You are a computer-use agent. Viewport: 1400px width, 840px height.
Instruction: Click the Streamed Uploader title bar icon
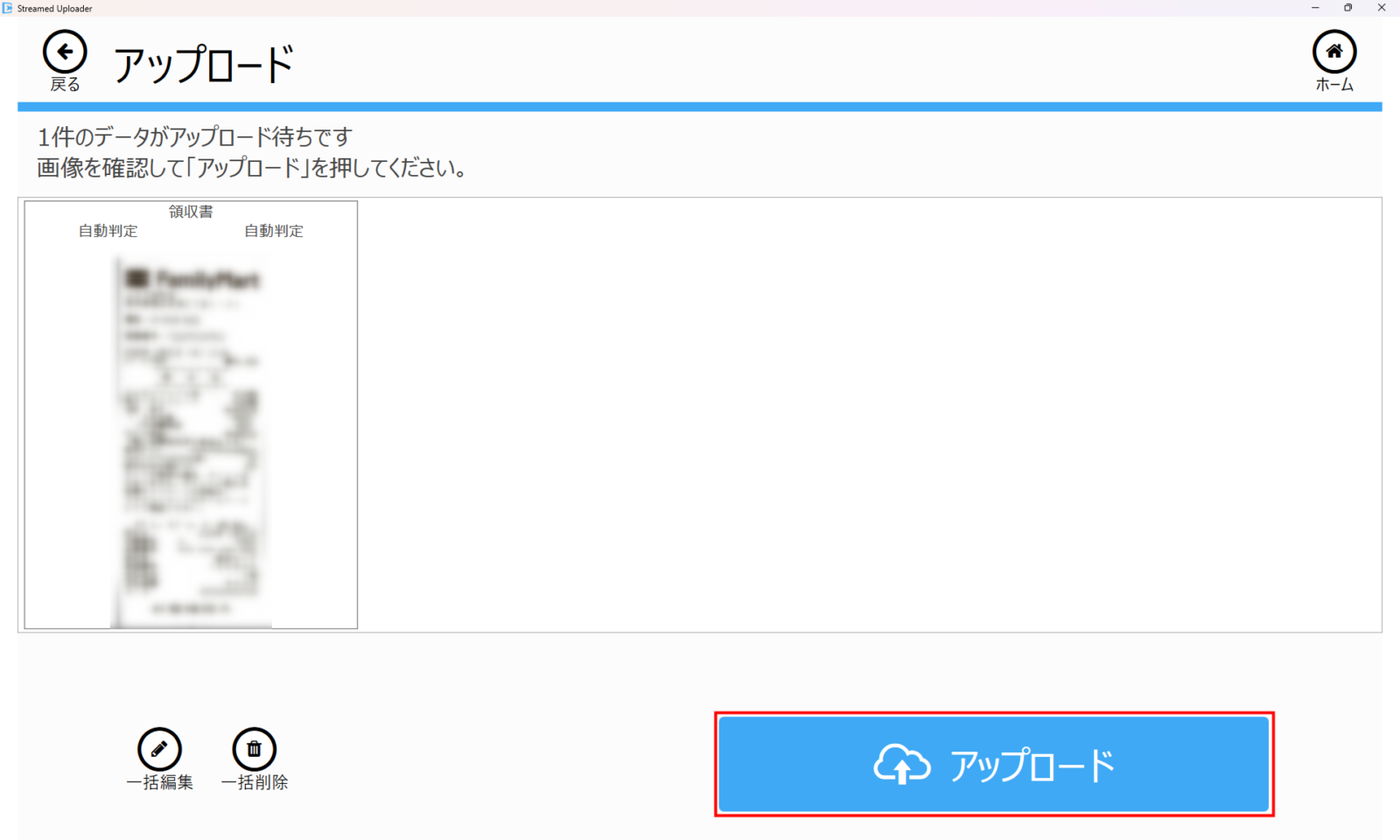(8, 8)
